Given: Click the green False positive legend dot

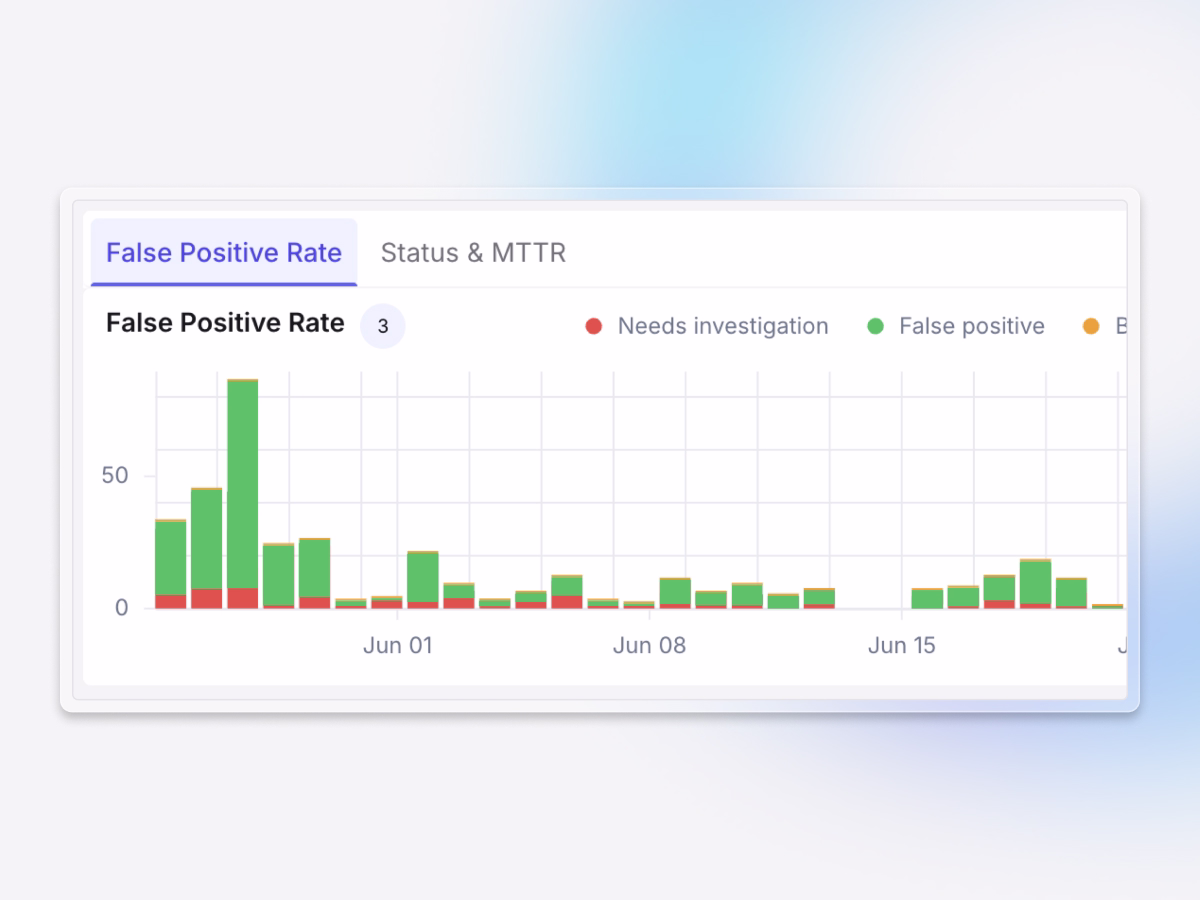Looking at the screenshot, I should [x=875, y=326].
